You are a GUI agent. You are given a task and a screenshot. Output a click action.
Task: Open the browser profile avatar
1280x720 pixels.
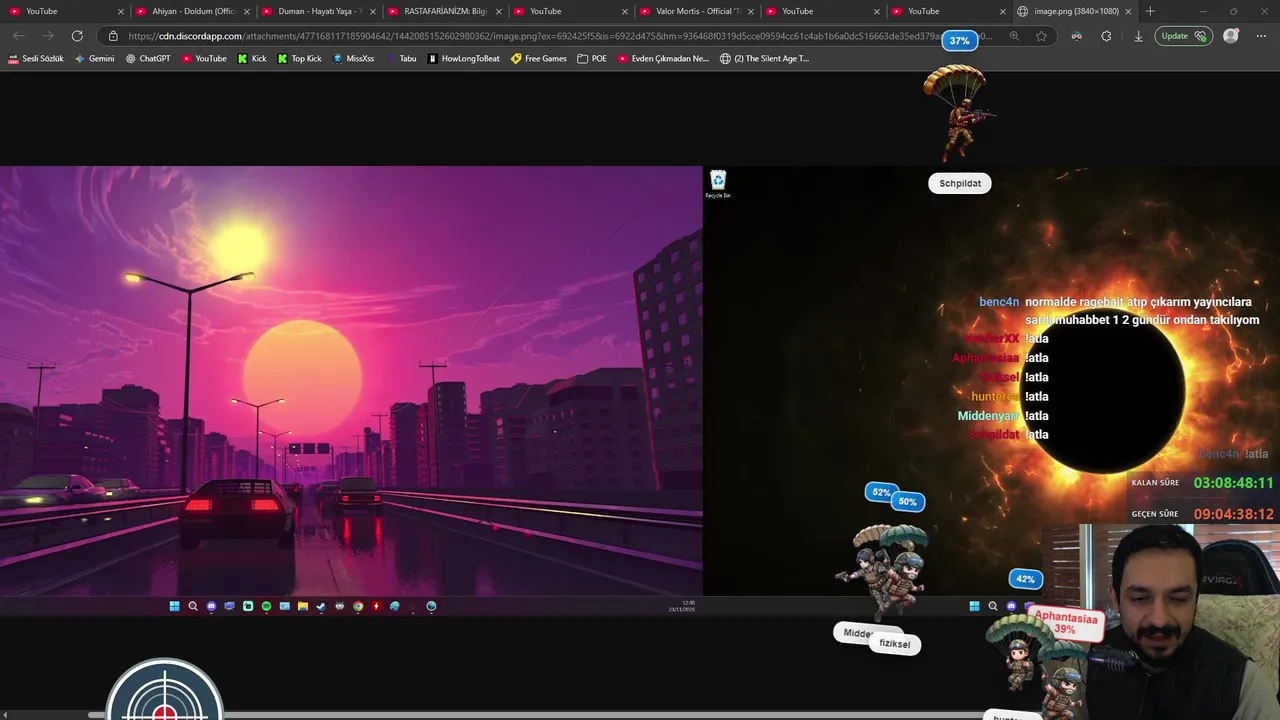coord(1231,36)
